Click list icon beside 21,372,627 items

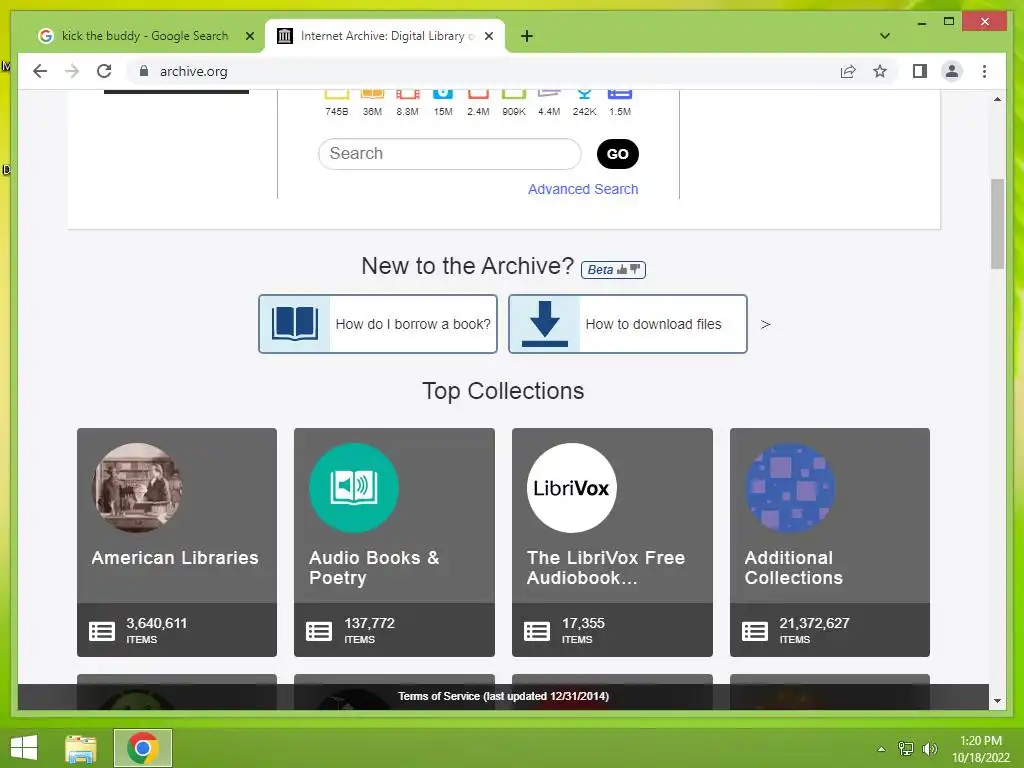click(755, 631)
